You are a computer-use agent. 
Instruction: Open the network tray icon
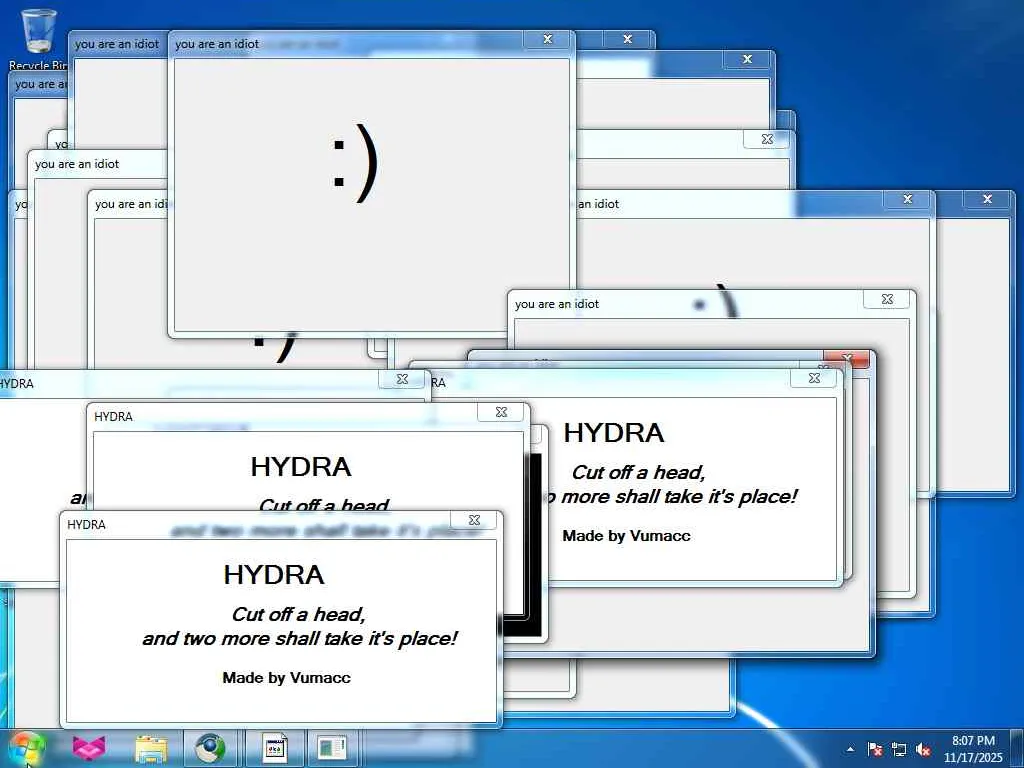[899, 749]
